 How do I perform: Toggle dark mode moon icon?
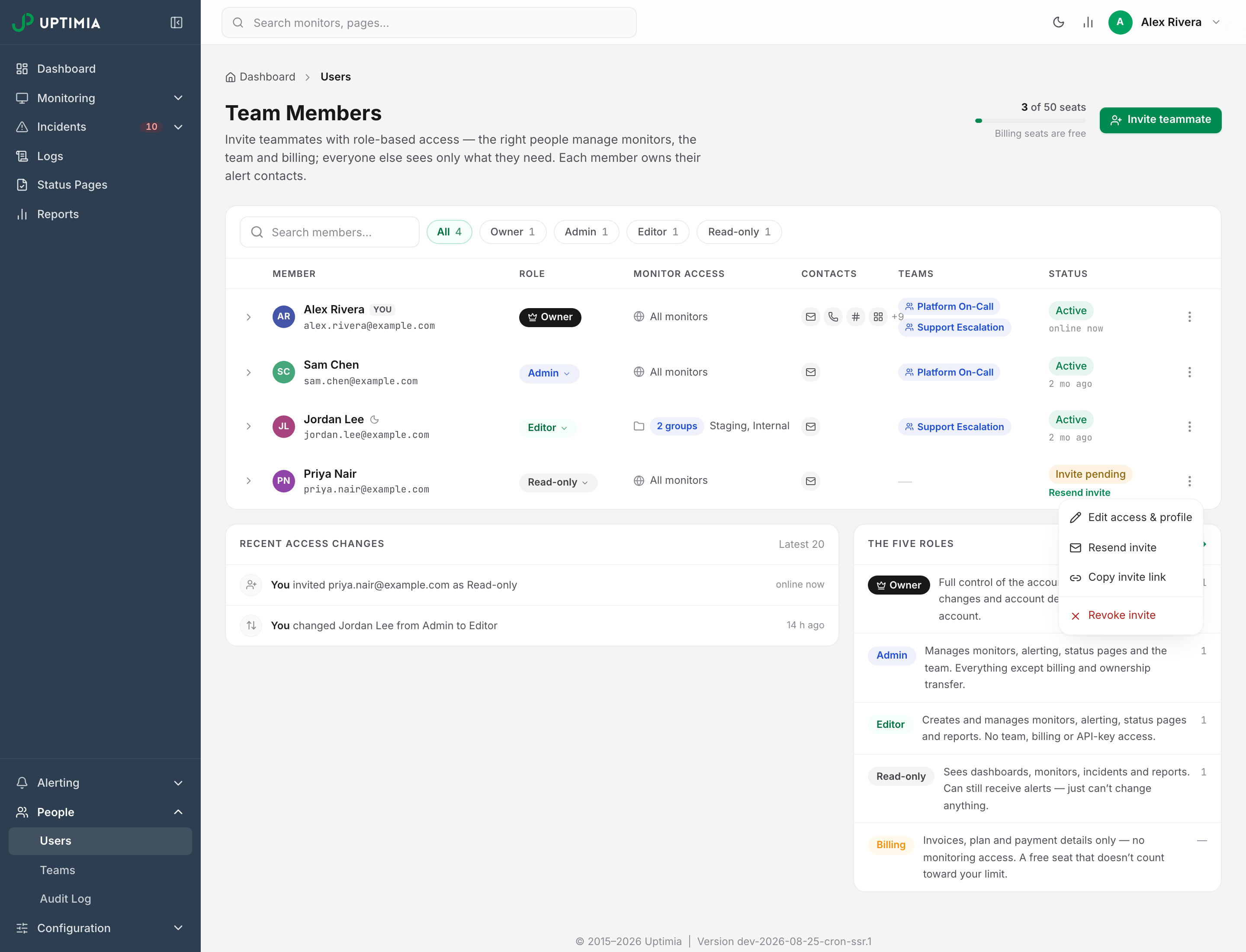pos(1058,23)
